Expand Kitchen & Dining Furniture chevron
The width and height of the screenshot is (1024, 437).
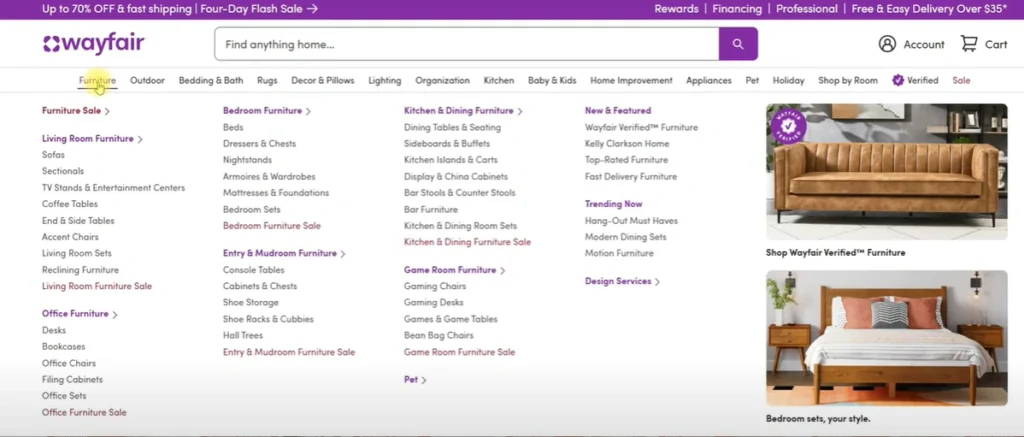[520, 112]
